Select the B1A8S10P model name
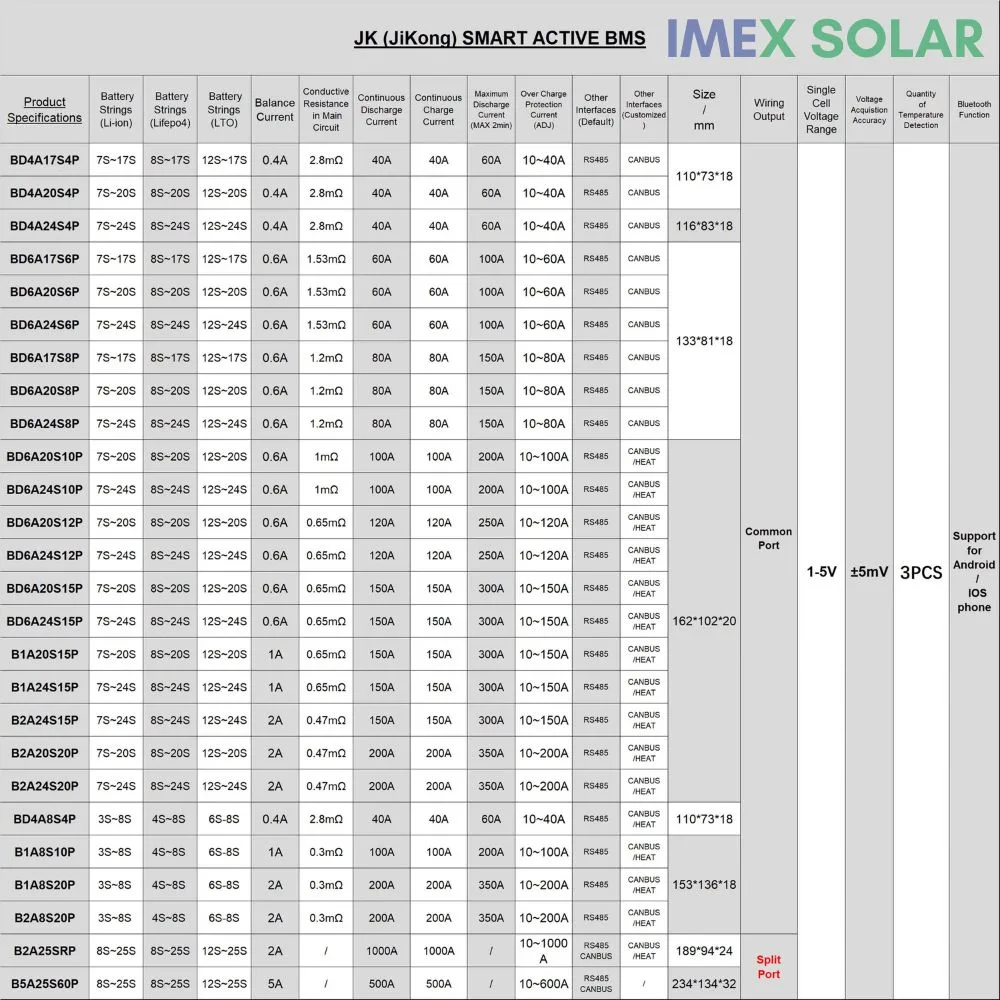Image resolution: width=1000 pixels, height=1000 pixels. click(x=45, y=852)
